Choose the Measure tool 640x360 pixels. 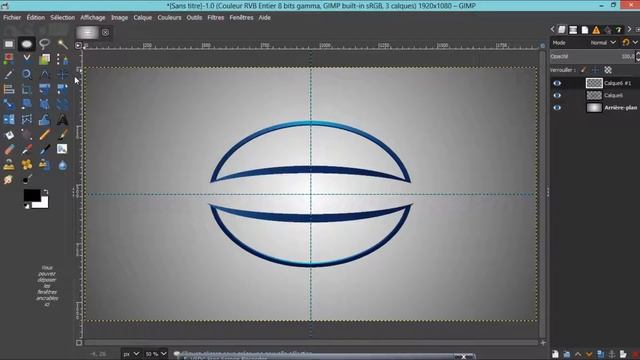pos(44,74)
